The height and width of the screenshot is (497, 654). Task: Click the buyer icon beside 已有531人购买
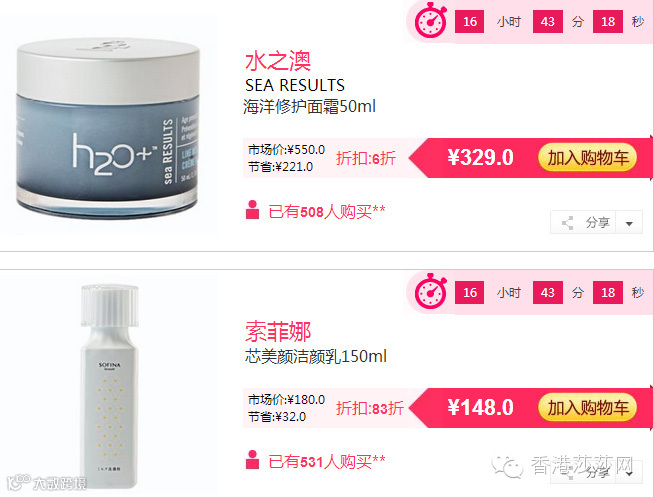(252, 460)
